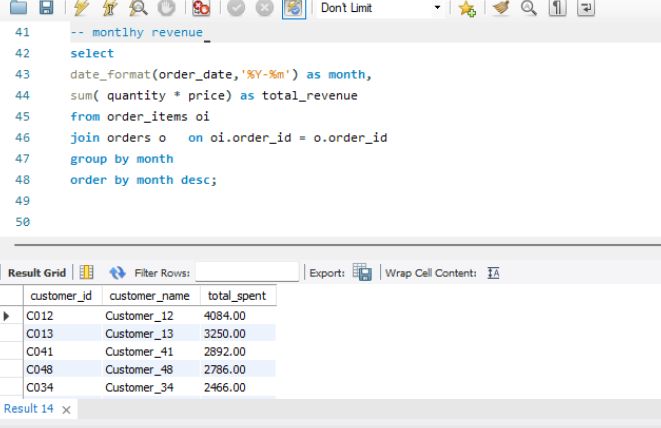Export recordset to external file
This screenshot has height=428, width=661.
point(362,272)
